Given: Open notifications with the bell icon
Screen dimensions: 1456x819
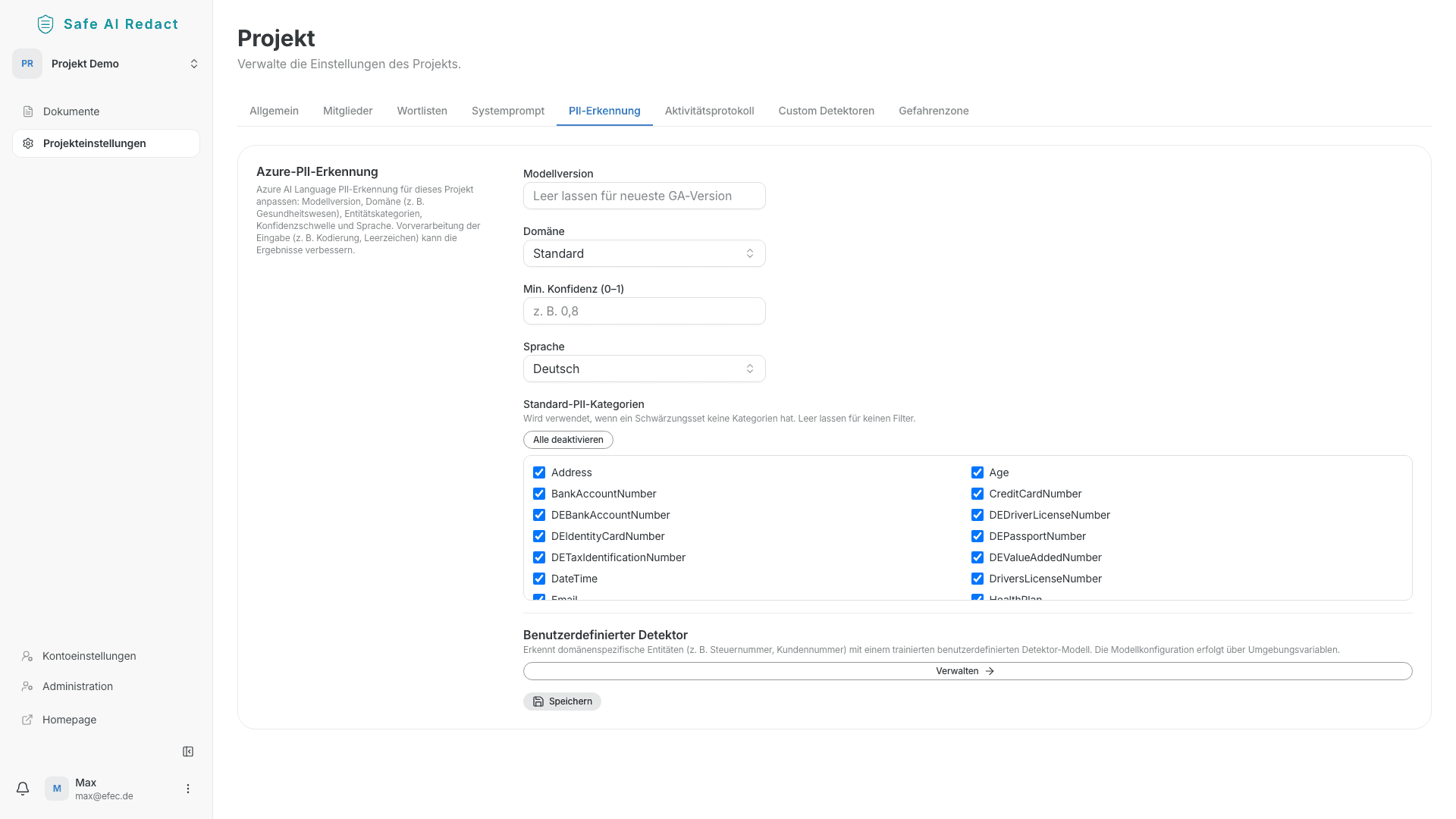Looking at the screenshot, I should 23,789.
